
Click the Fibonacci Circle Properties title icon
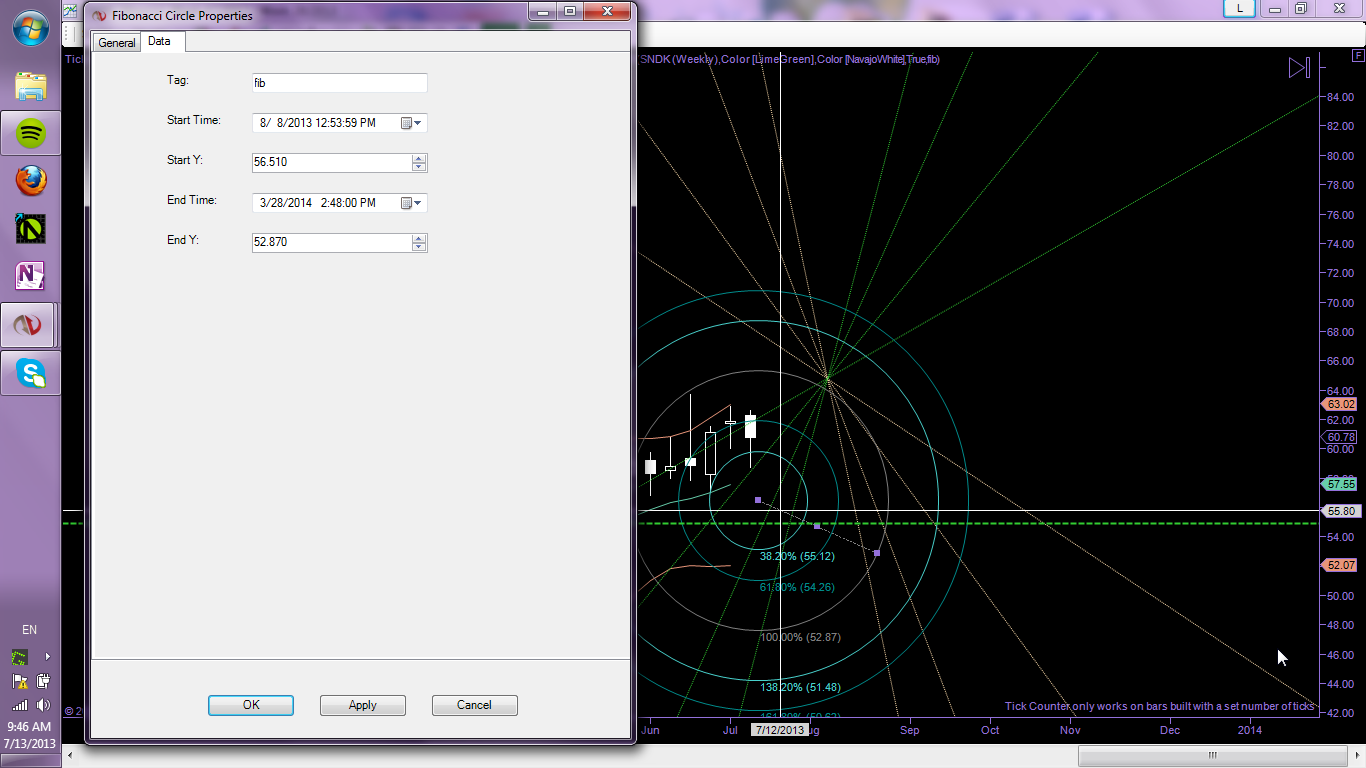click(99, 15)
